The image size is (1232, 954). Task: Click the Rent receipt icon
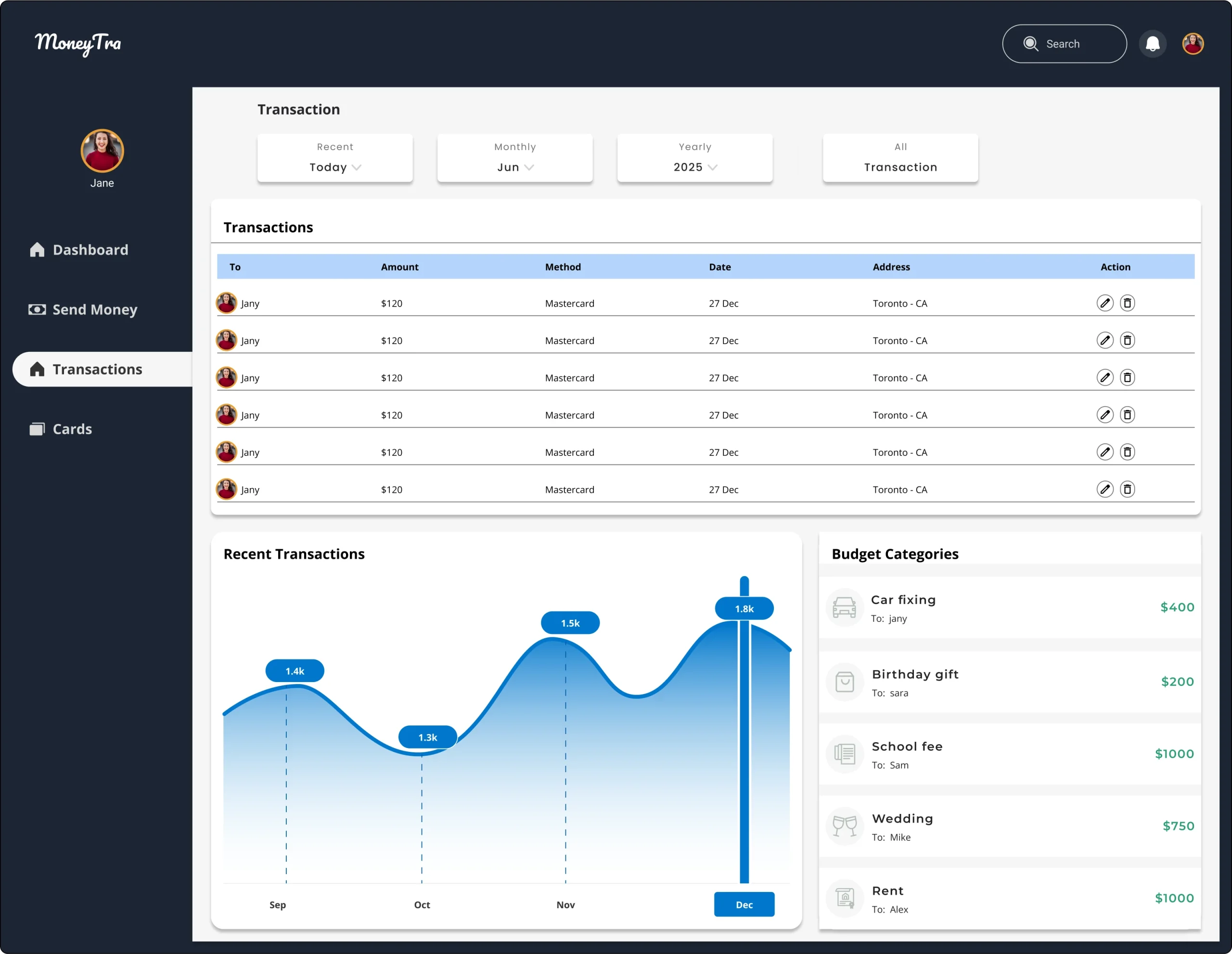[x=844, y=898]
